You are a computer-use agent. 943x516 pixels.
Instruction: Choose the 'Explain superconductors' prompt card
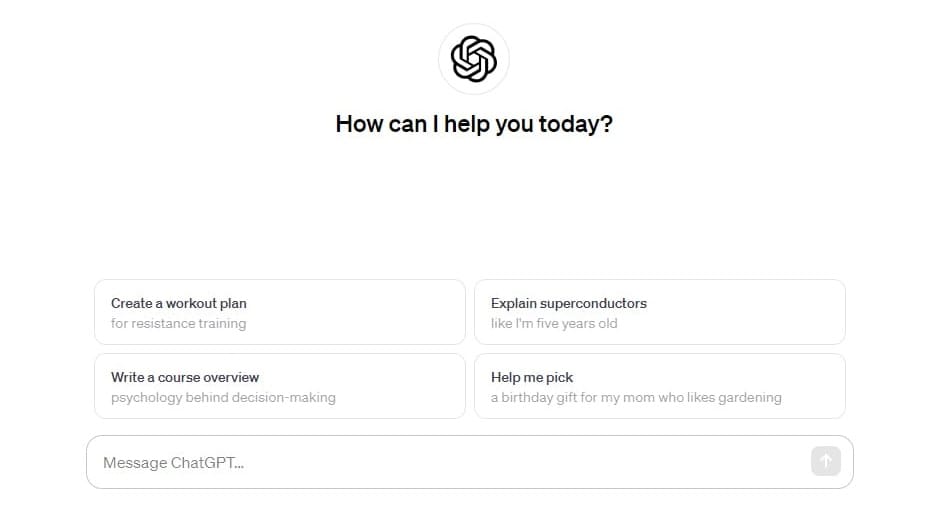660,312
